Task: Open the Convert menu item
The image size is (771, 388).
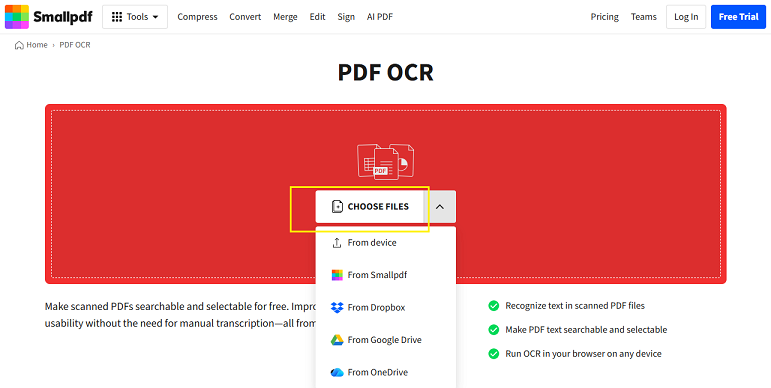Action: coord(245,17)
